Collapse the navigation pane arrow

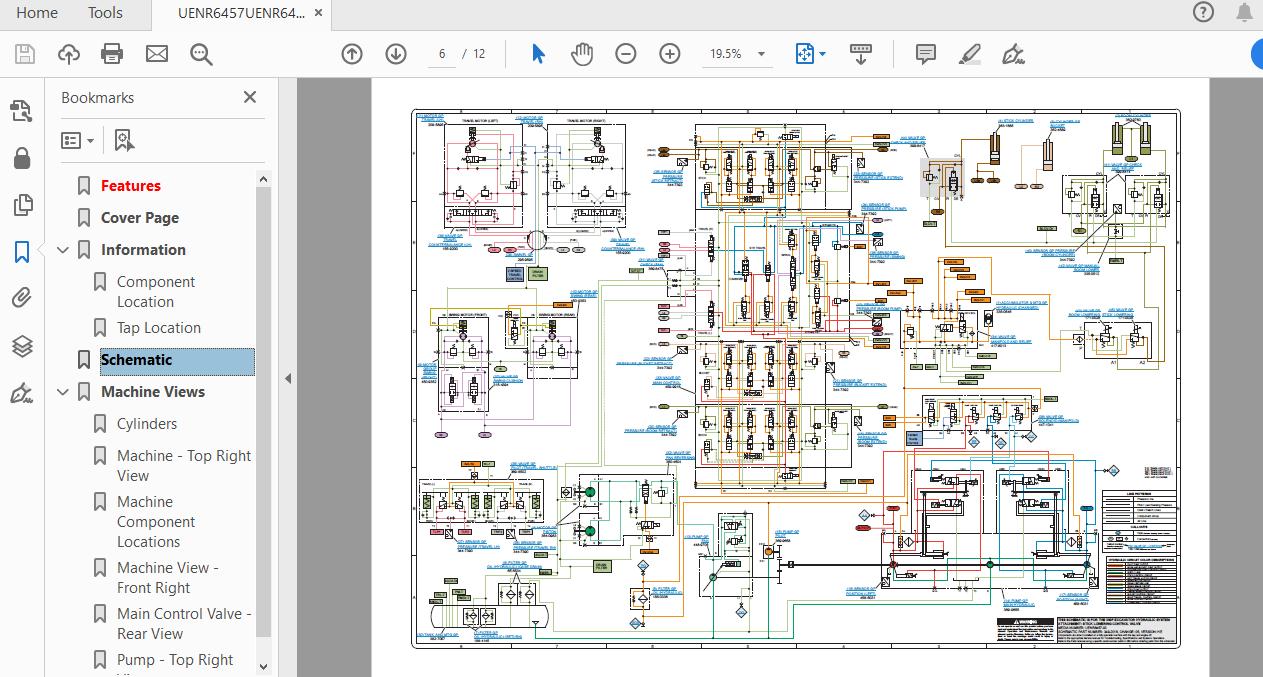coord(288,378)
